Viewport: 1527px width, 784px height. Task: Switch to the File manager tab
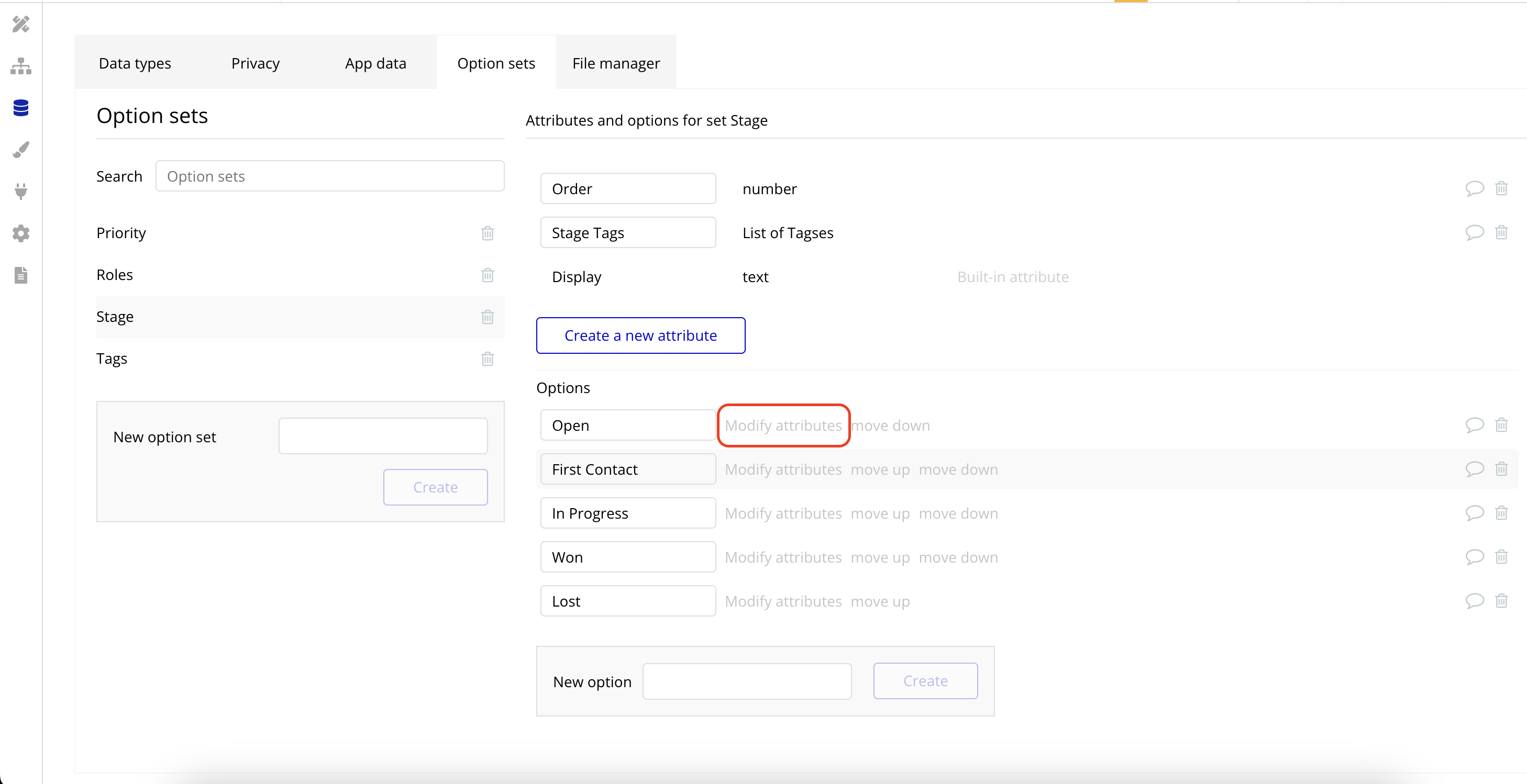[x=616, y=63]
